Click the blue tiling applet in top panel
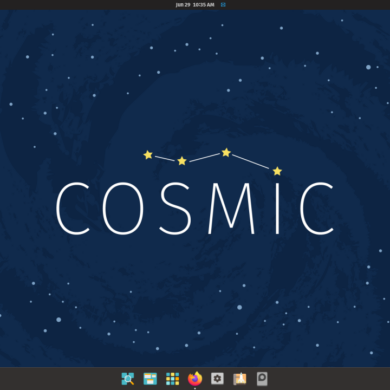This screenshot has height=390, width=390. tap(223, 5)
